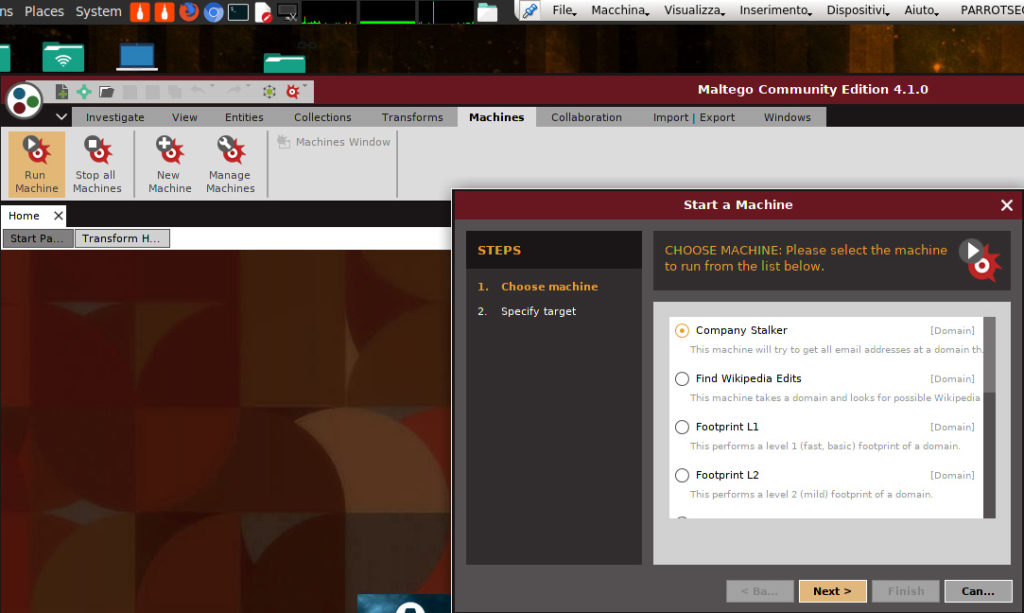Open the Wi-Fi folder on the desktop
Screen dimensions: 1024x613
[x=63, y=57]
